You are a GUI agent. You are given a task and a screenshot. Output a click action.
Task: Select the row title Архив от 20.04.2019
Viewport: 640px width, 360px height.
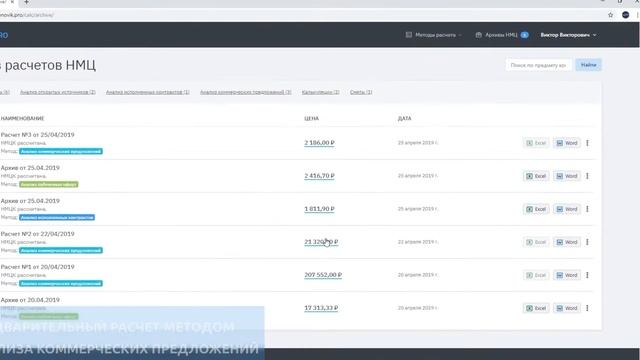(30, 300)
